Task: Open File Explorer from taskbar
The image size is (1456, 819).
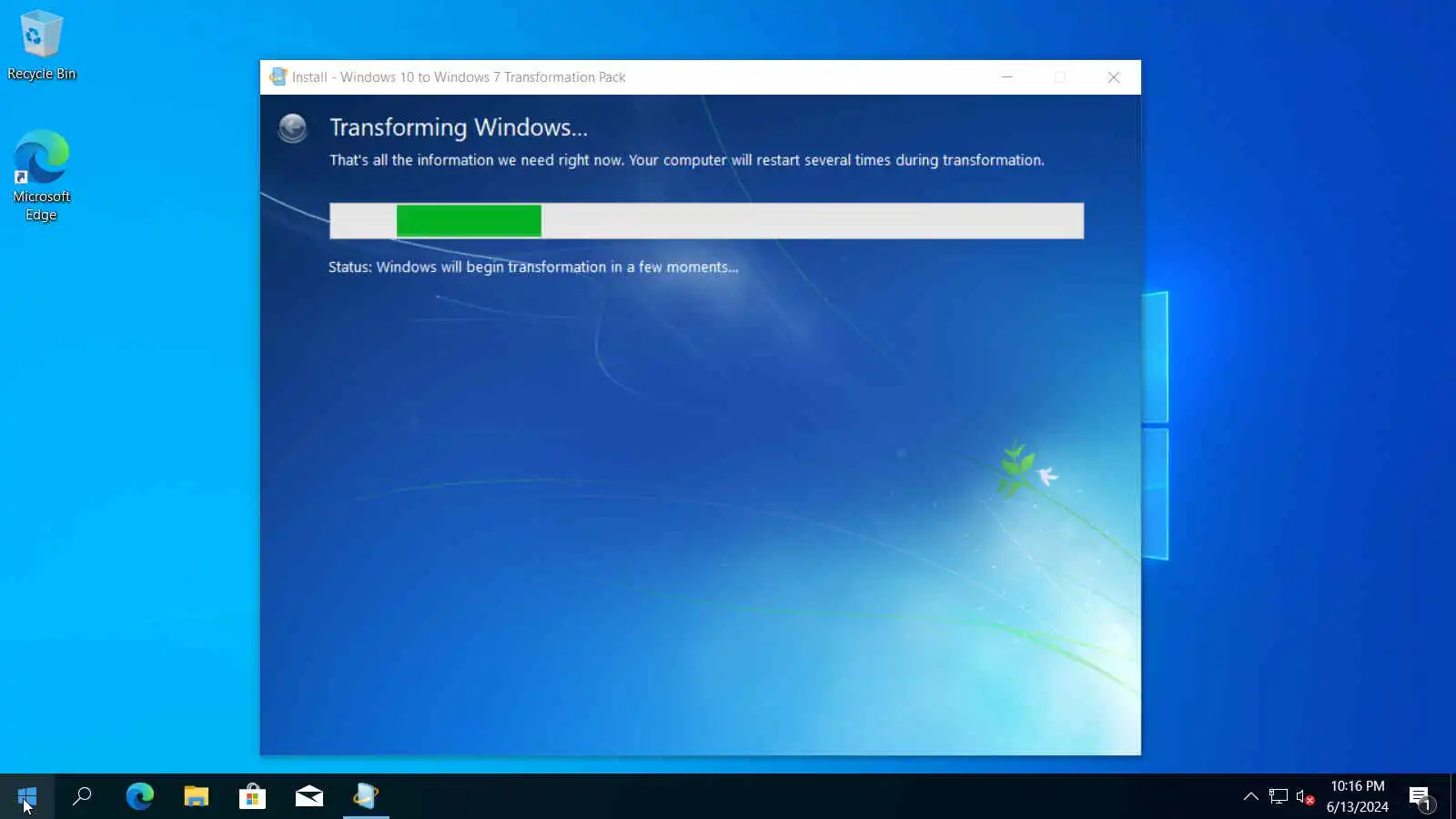Action: pyautogui.click(x=196, y=797)
